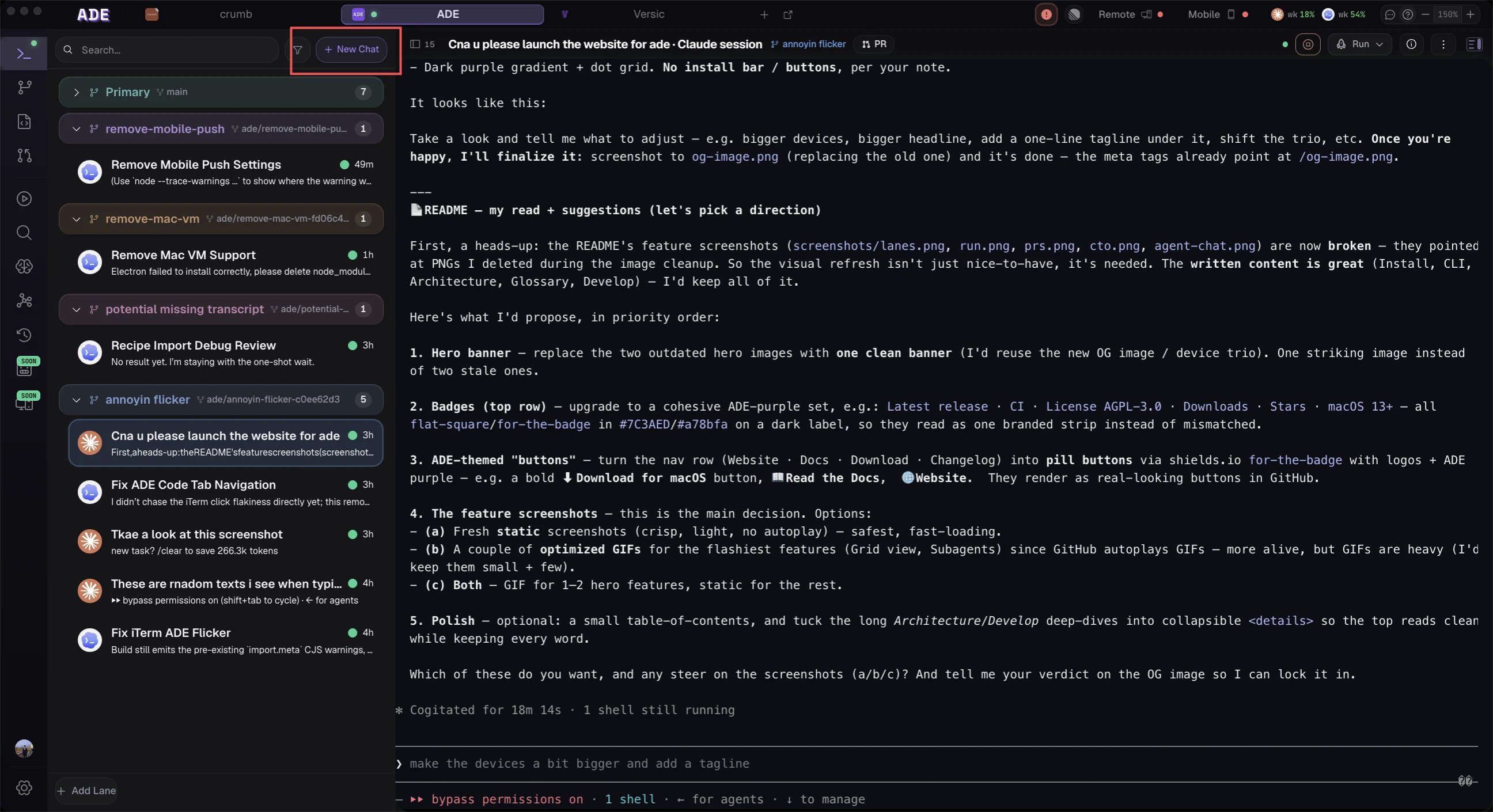Click the Claude usage wk 18% indicator
Screen dimensions: 1493x812
[1293, 14]
